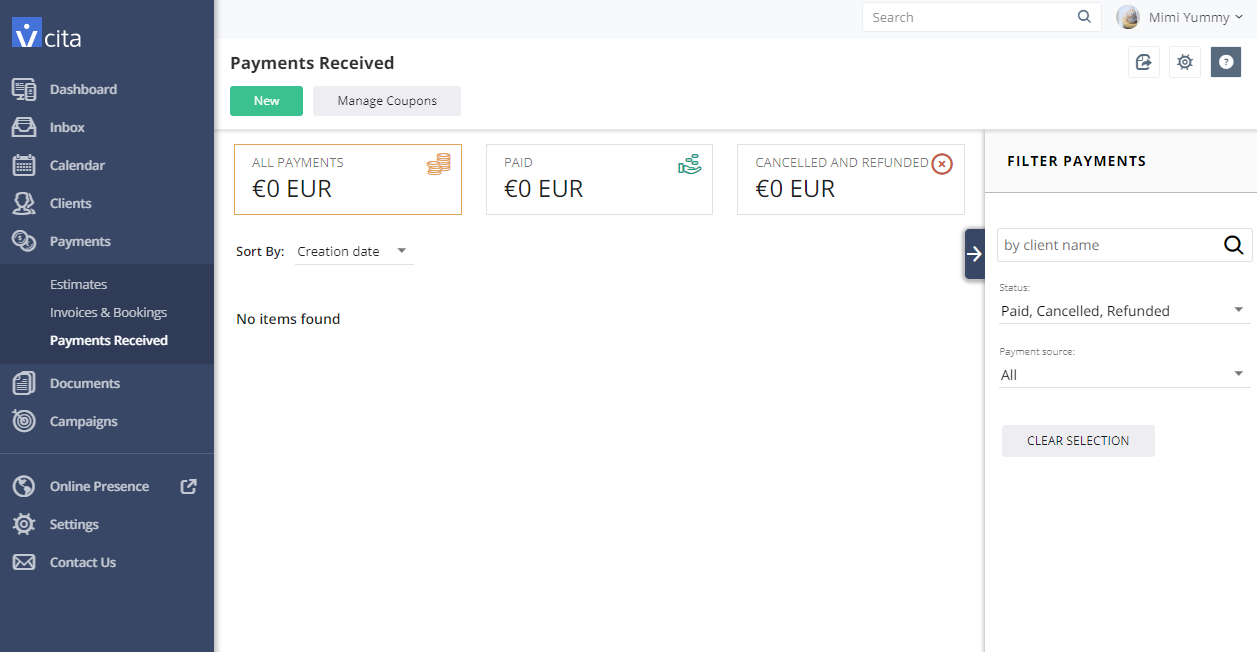The image size is (1257, 652).
Task: Open Online Presence external link icon
Action: (188, 486)
